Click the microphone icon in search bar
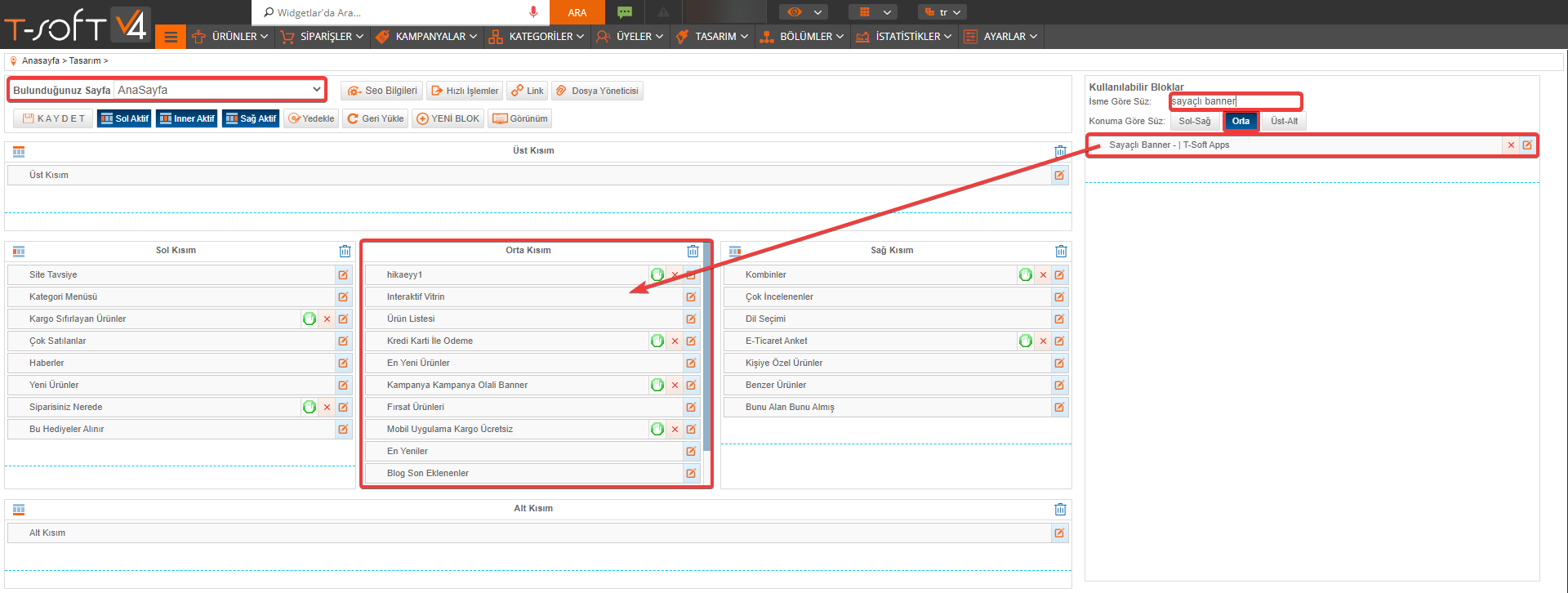Image resolution: width=1568 pixels, height=593 pixels. coord(533,11)
